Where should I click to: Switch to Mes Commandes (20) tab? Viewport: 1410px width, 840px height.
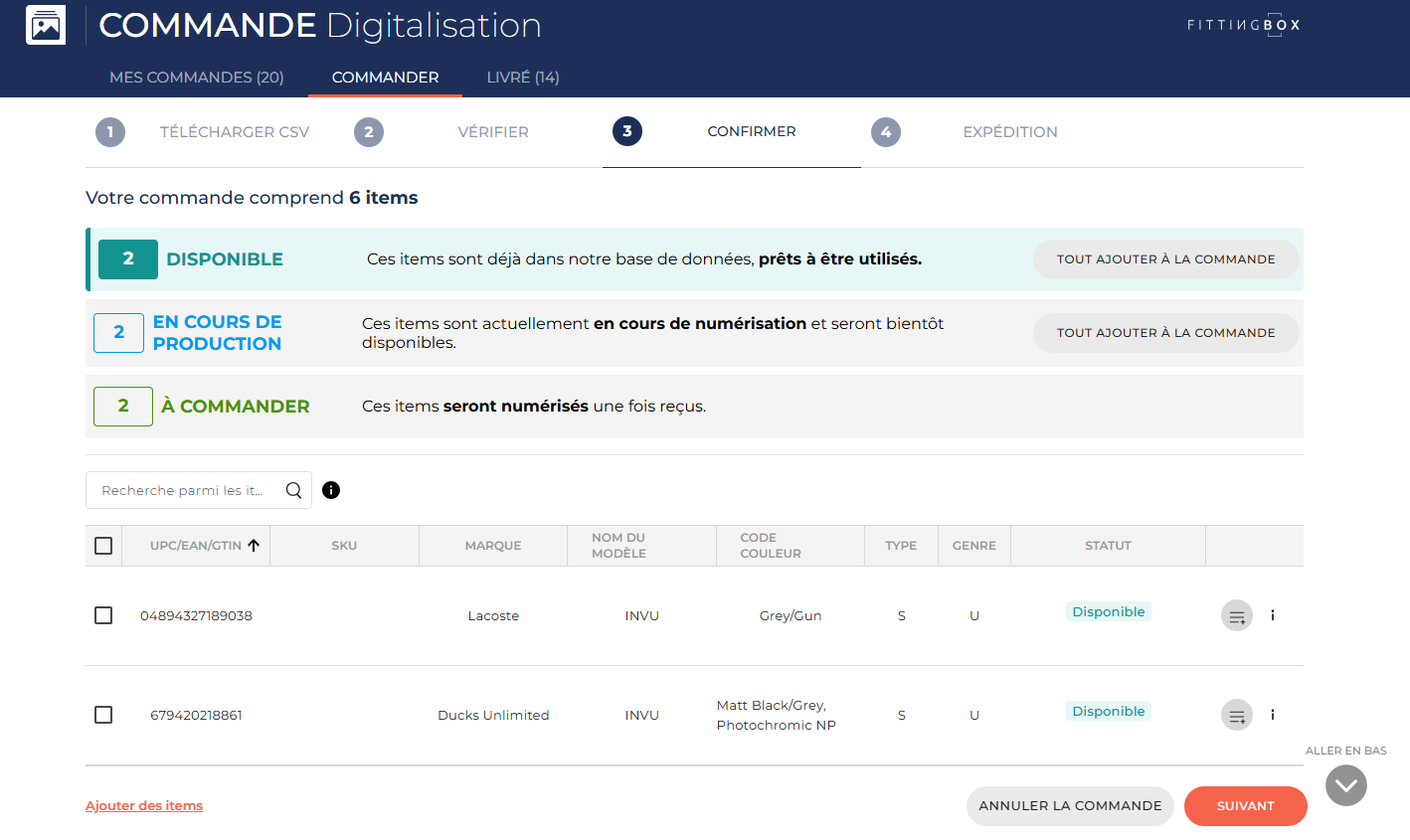coord(197,78)
